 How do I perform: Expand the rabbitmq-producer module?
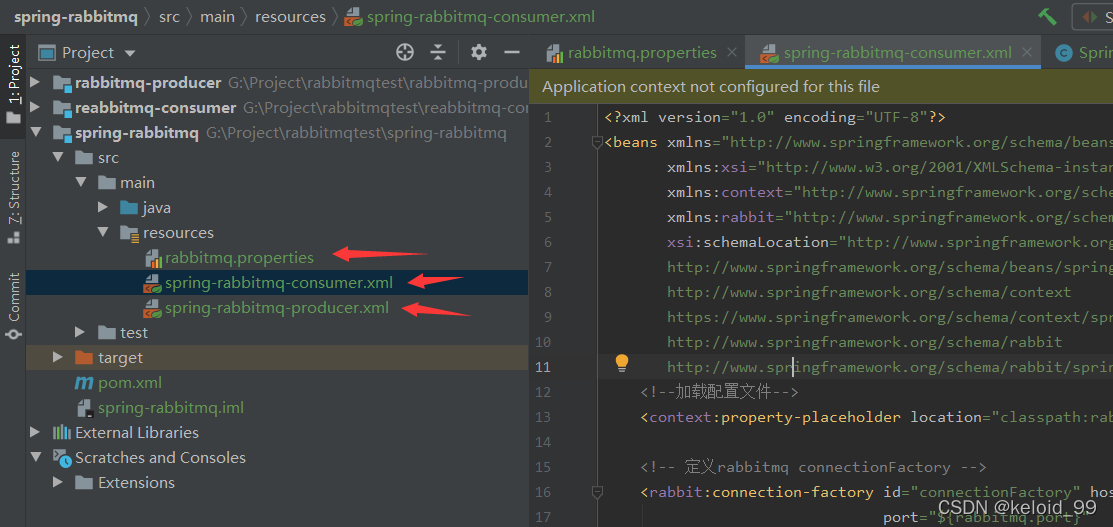[x=36, y=83]
